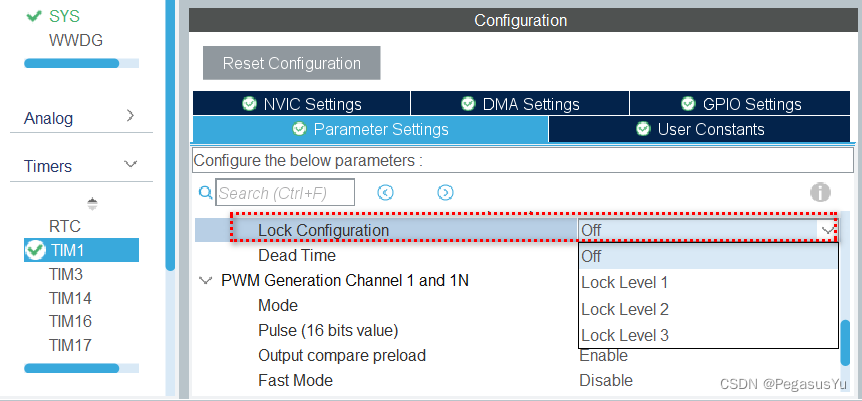Open the Lock Configuration dropdown arrow

click(x=827, y=230)
